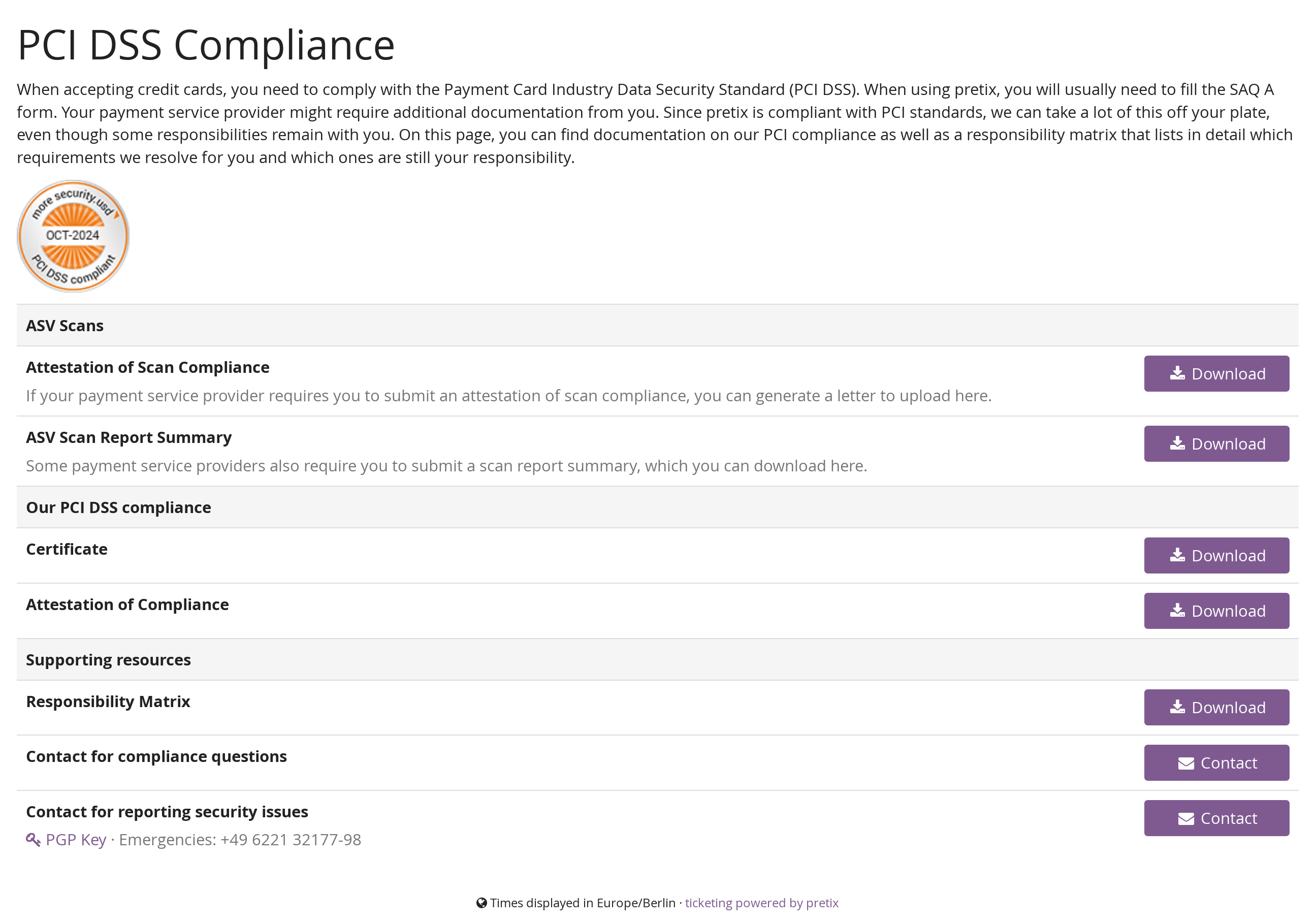Click download icon for Responsibility Matrix row
This screenshot has height=923, width=1316.
click(1177, 707)
